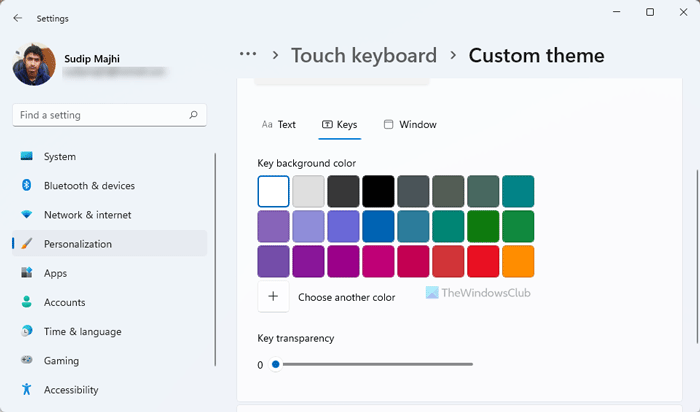
Task: Open System settings icon
Action: point(26,157)
